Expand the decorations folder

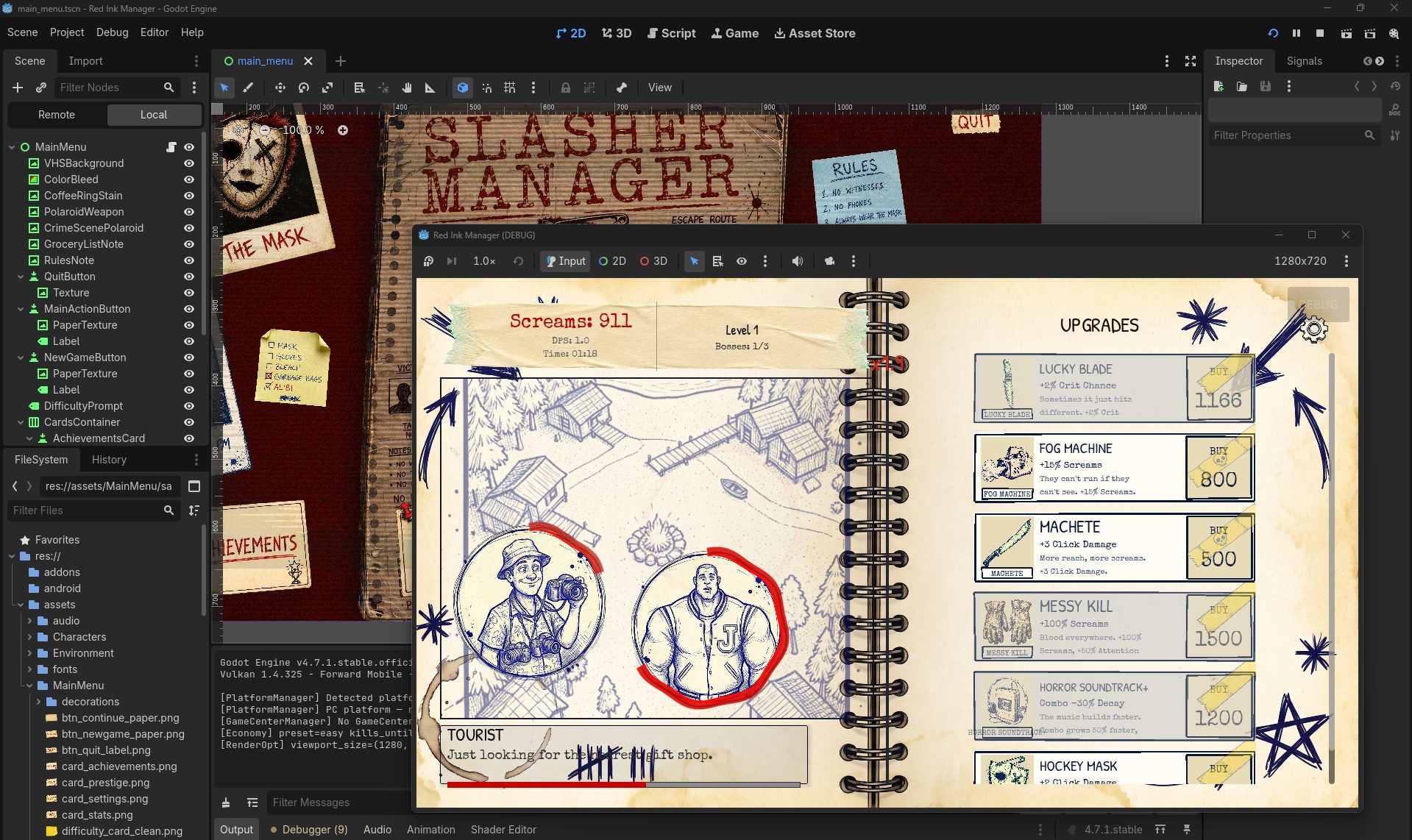[x=38, y=702]
